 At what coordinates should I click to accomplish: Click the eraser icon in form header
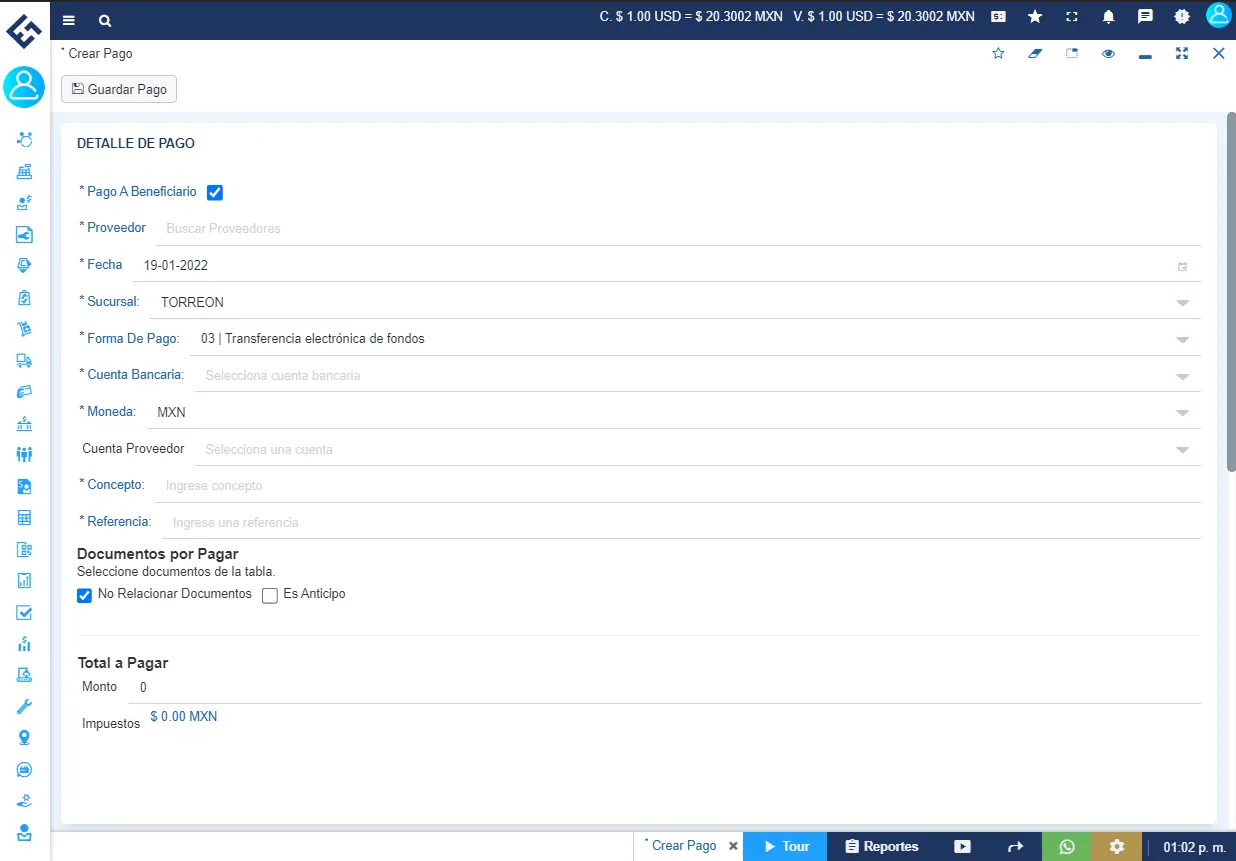1035,54
